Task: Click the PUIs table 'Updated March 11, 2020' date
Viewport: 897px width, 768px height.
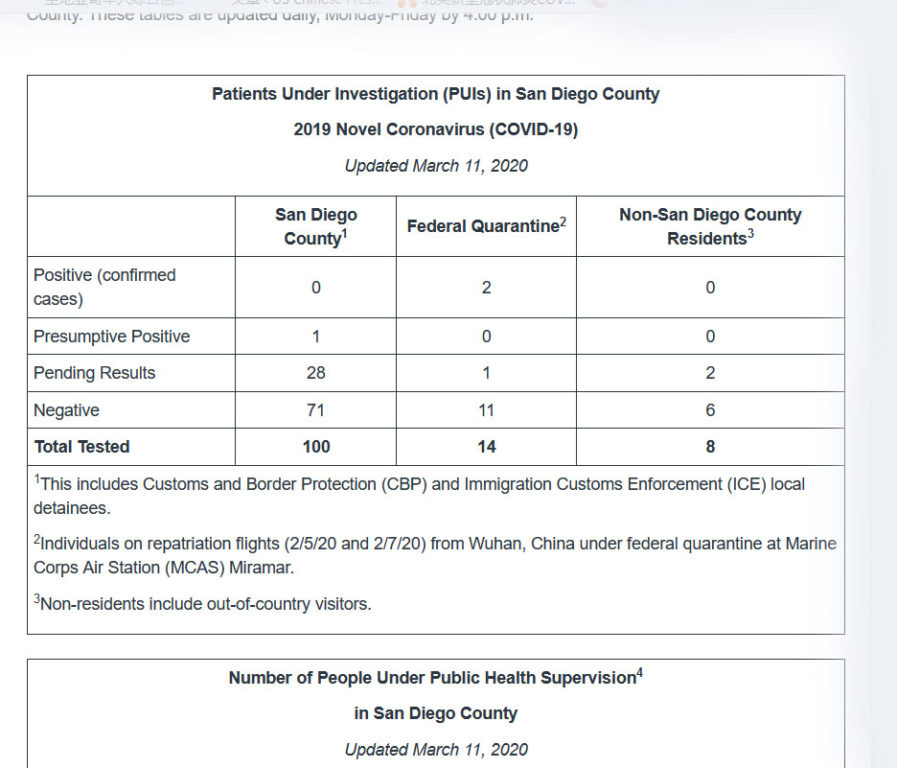Action: [x=435, y=166]
